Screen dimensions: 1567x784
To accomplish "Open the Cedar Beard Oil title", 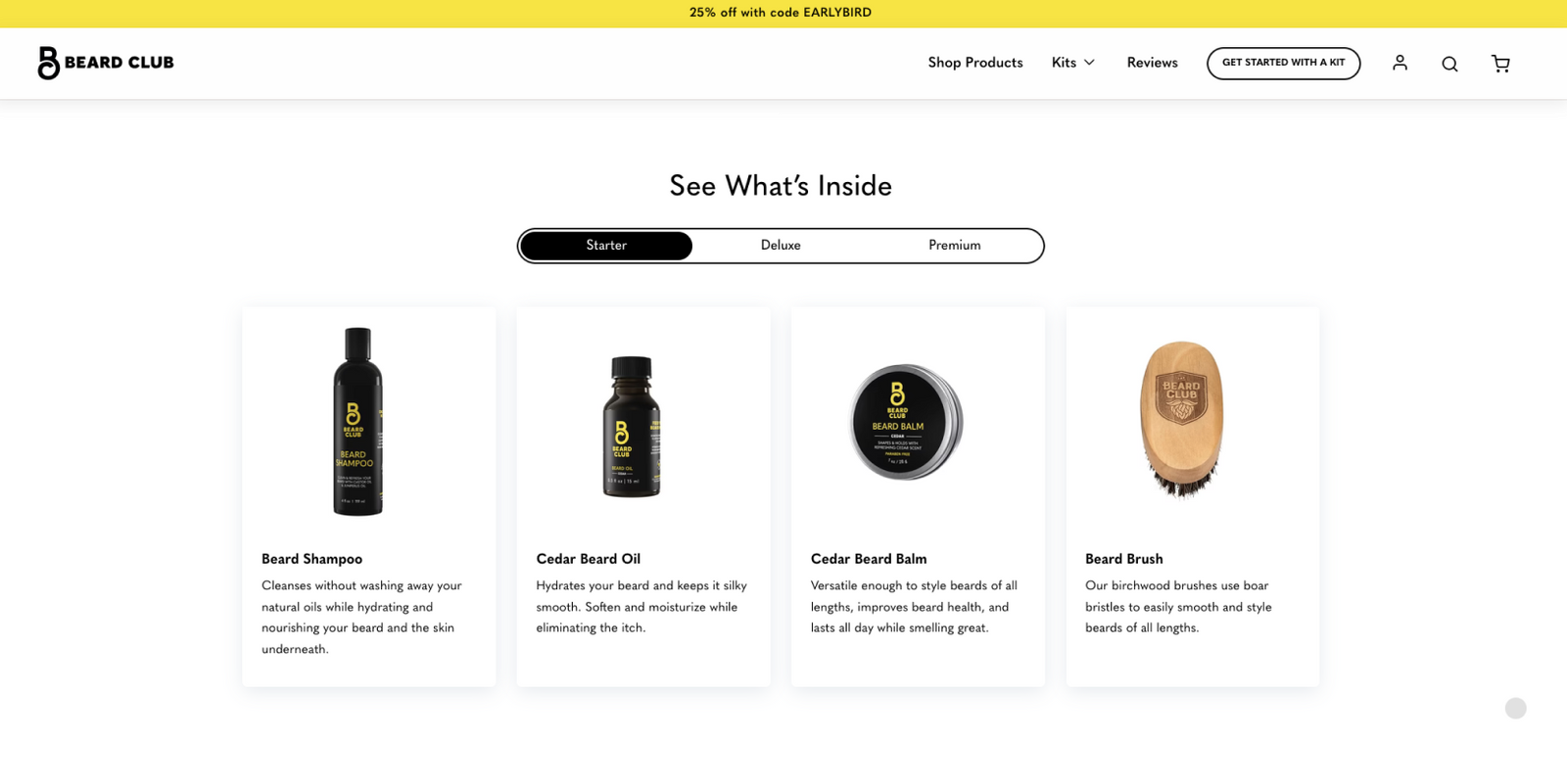I will click(x=589, y=559).
